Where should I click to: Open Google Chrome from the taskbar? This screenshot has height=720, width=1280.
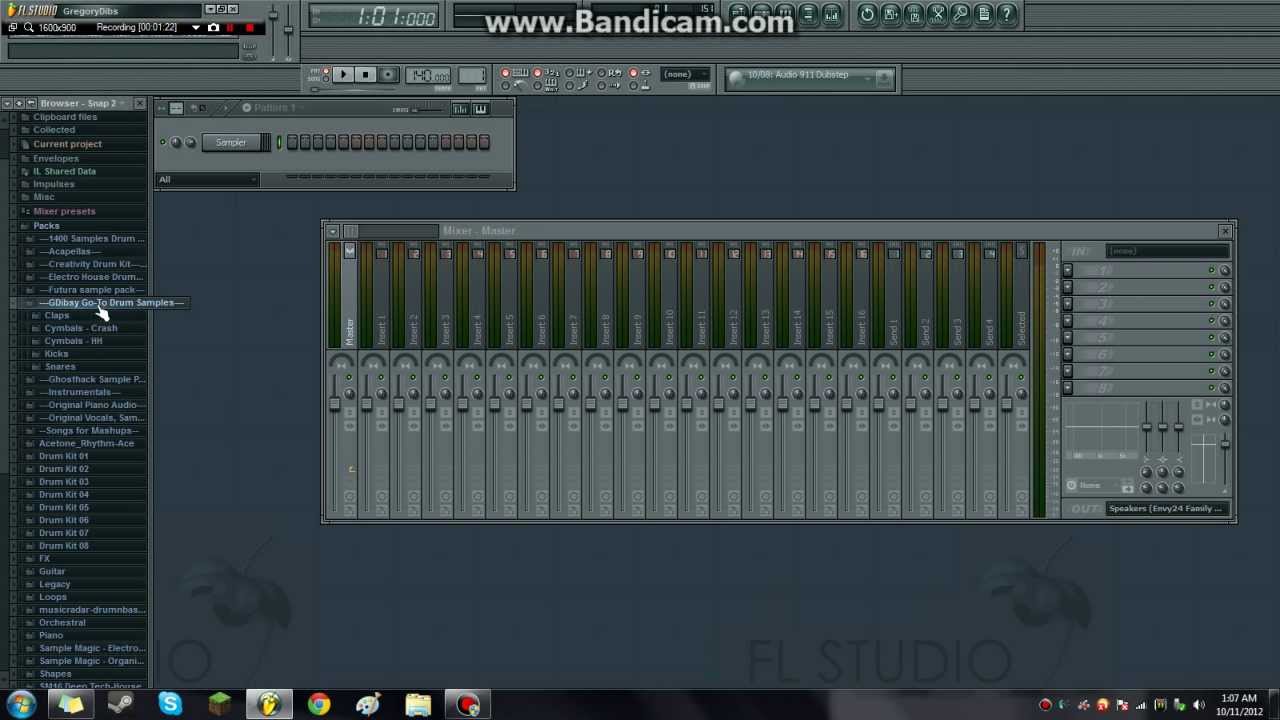(x=319, y=705)
